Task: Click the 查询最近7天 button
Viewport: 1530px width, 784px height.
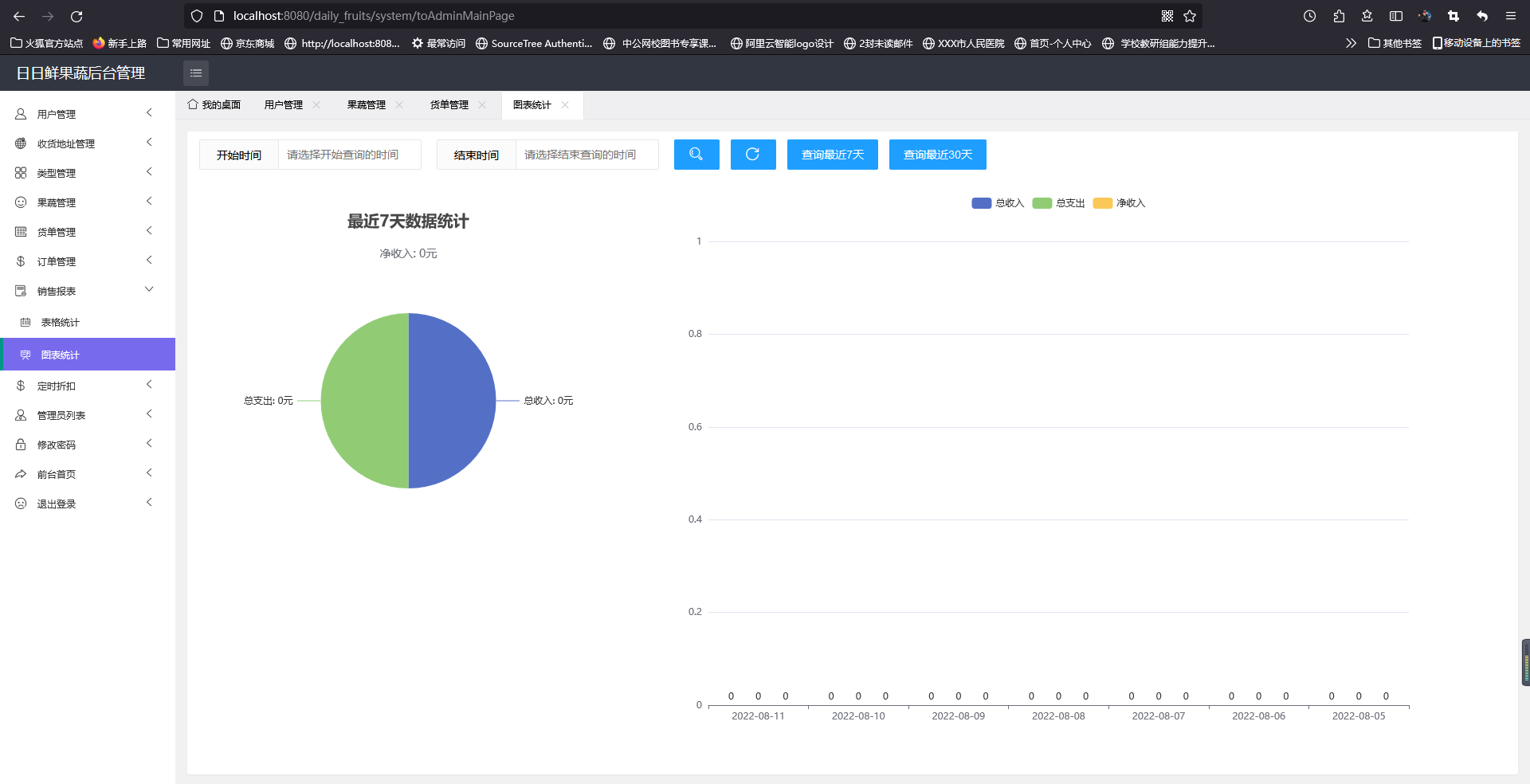Action: tap(832, 154)
